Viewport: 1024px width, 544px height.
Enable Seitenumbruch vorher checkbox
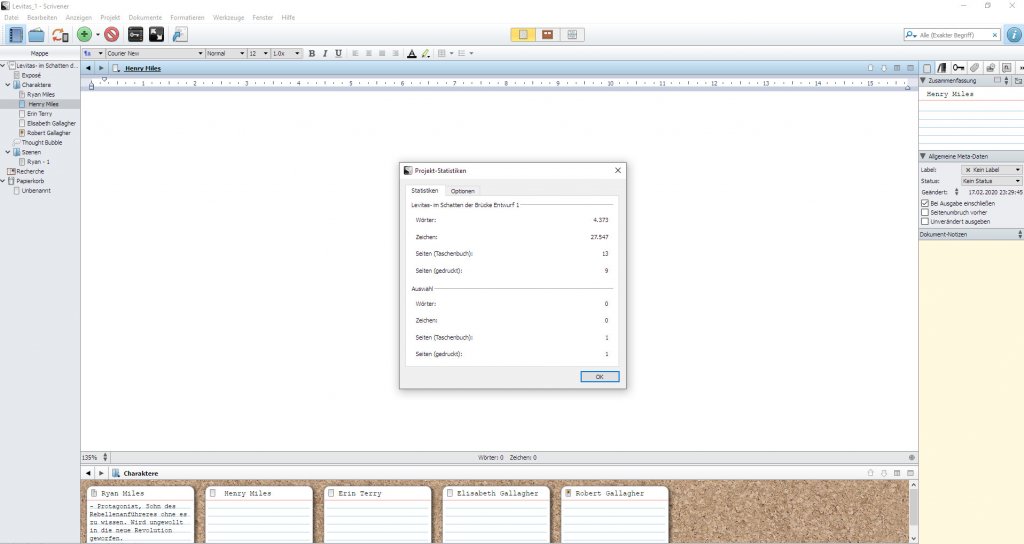[925, 212]
